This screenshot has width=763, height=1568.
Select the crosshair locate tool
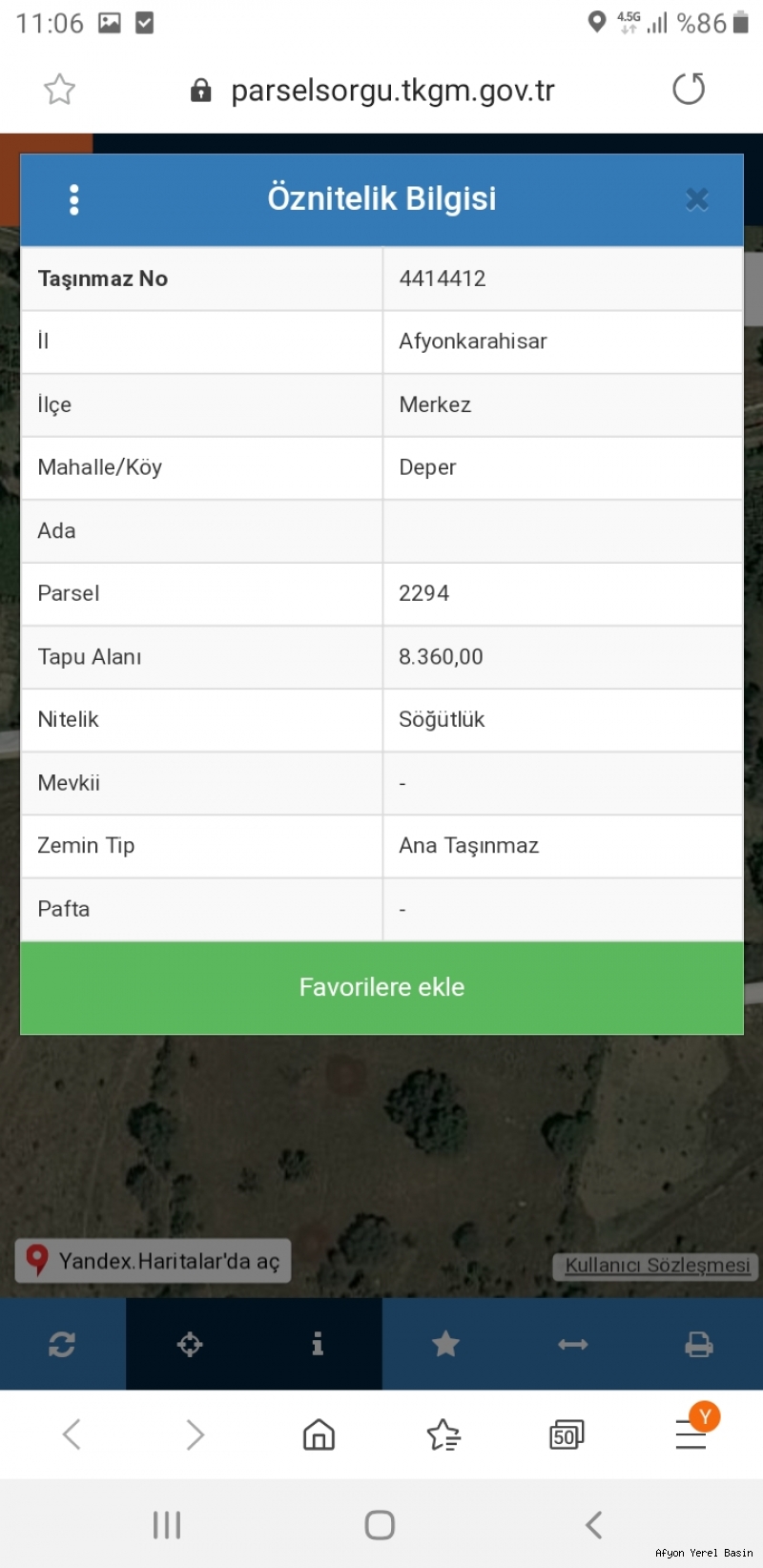click(x=190, y=1344)
